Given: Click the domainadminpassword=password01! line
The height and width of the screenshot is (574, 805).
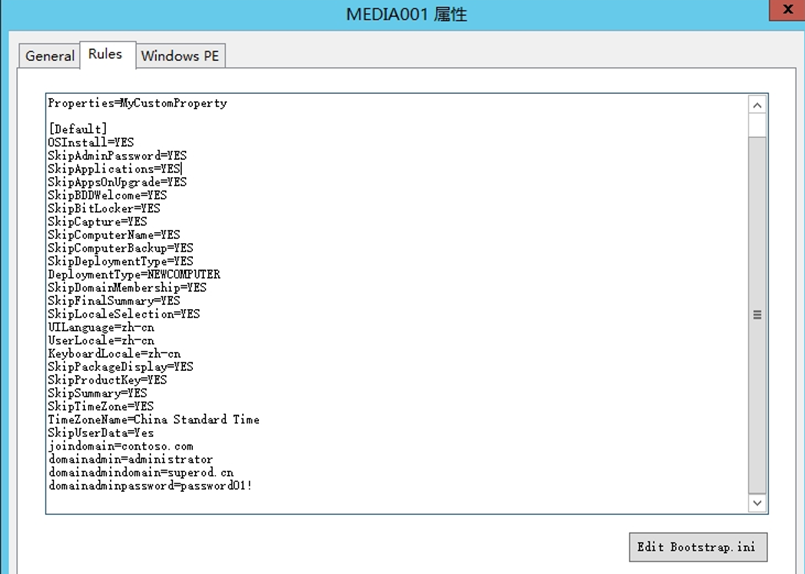Looking at the screenshot, I should (x=150, y=486).
